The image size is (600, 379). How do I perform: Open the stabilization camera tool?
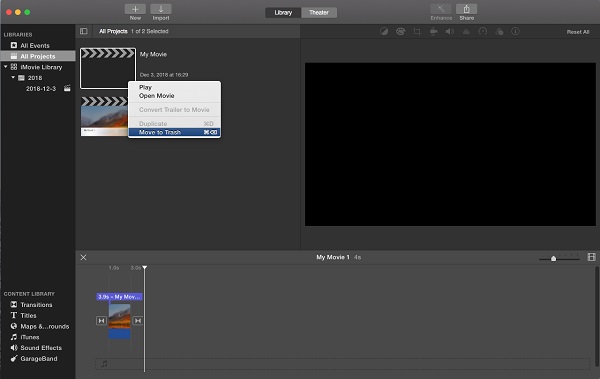(x=434, y=31)
